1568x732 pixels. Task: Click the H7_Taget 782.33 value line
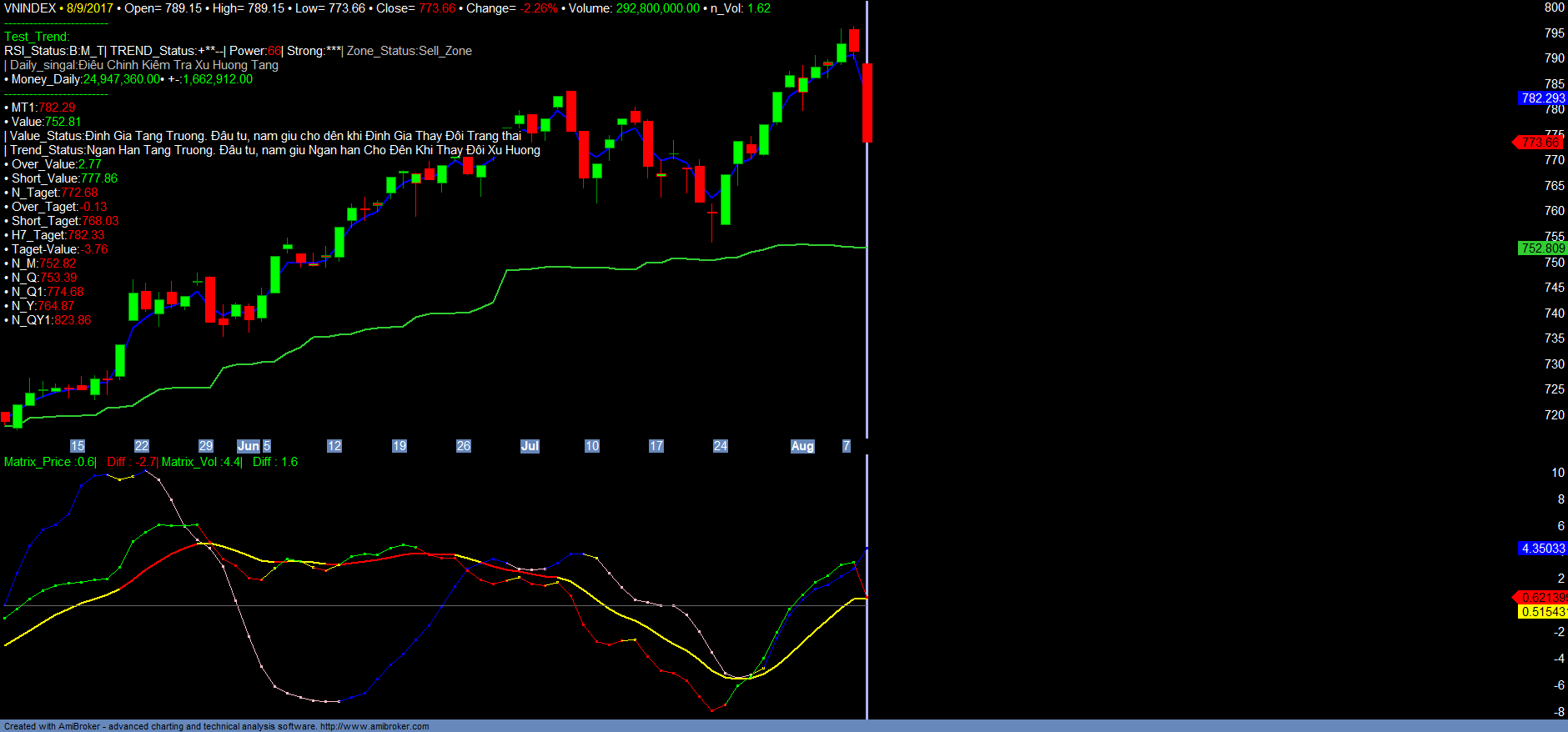(57, 235)
